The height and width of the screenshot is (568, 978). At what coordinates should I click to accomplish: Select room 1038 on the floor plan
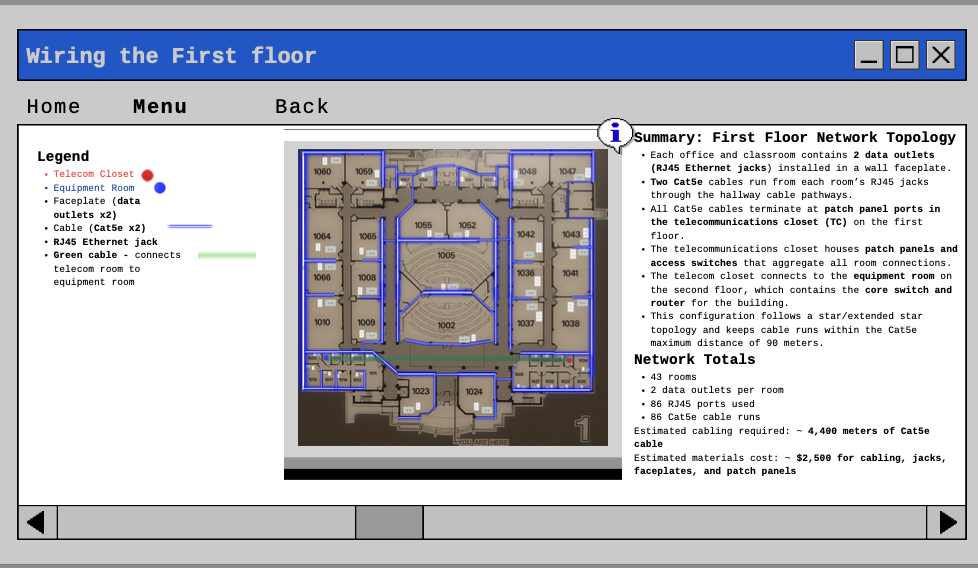(x=570, y=324)
